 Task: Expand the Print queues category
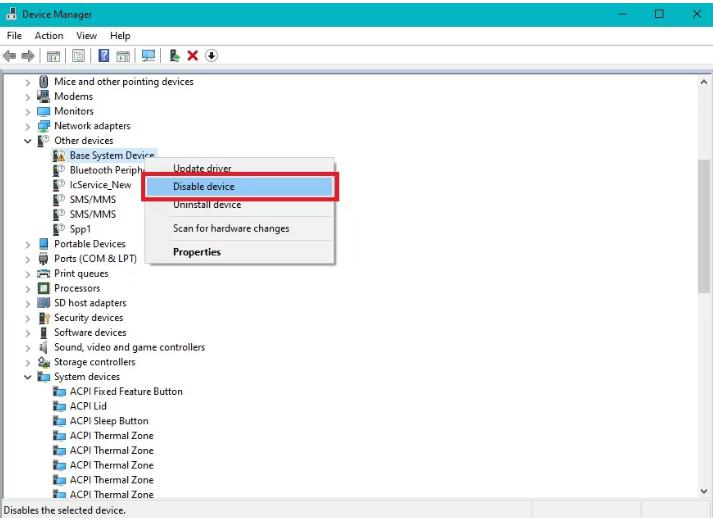28,274
